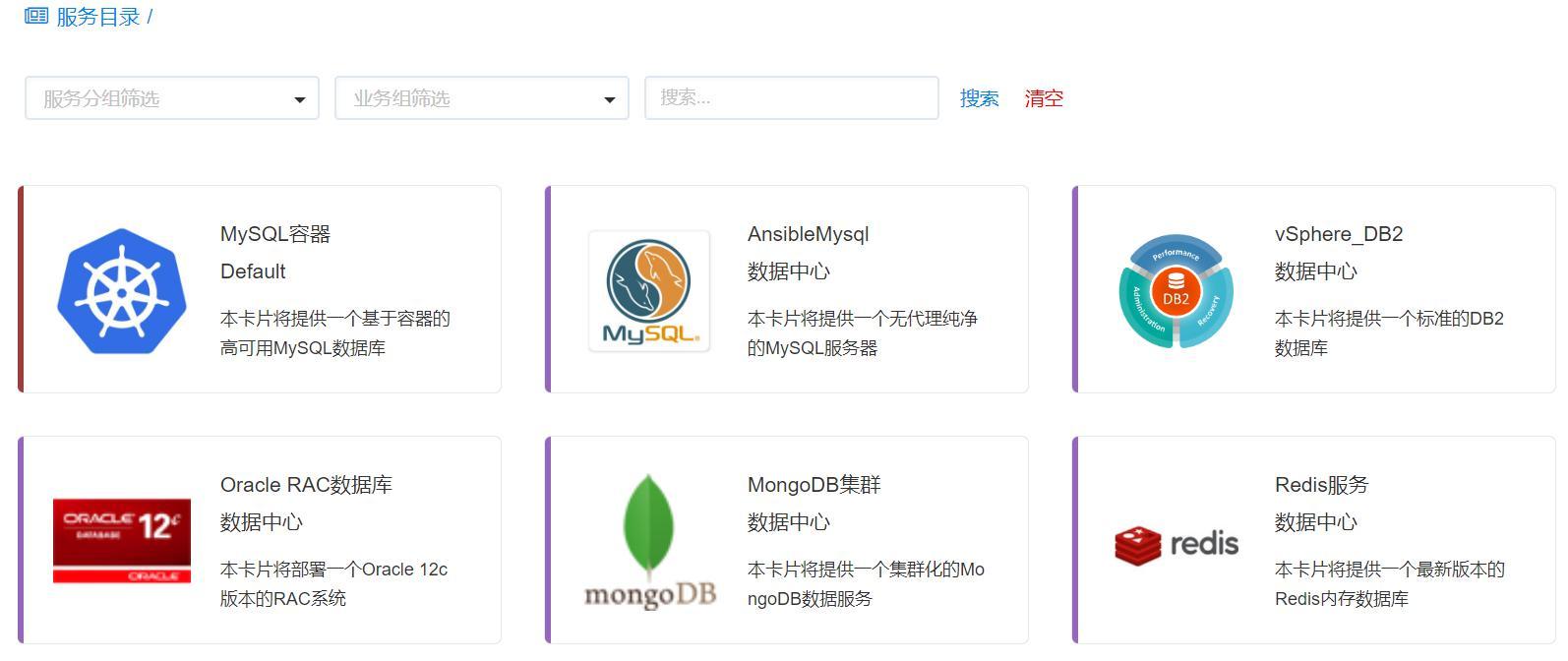
Task: Click the redis logo icon
Action: 1176,544
